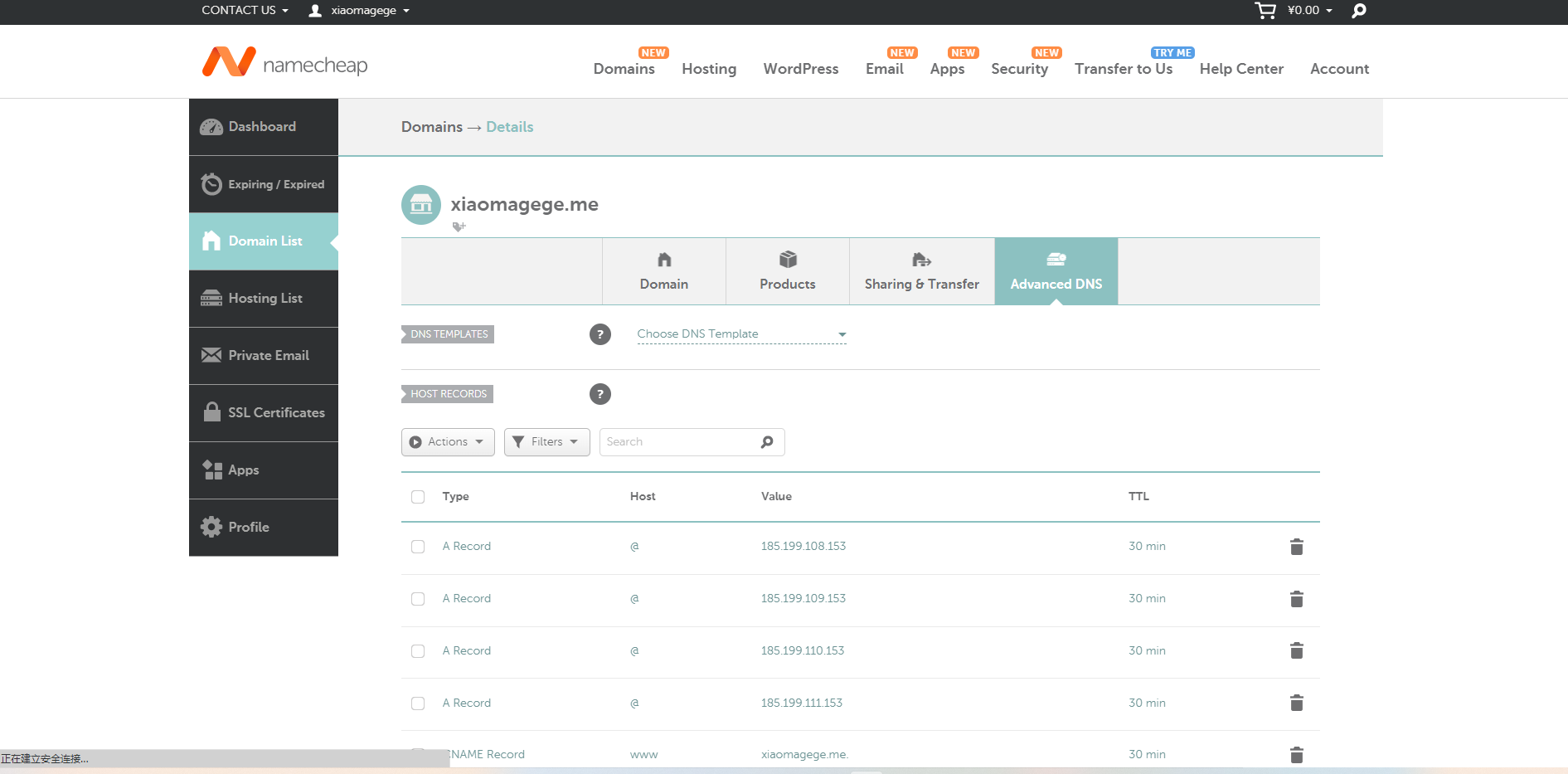
Task: Switch to the Products tab
Action: pyautogui.click(x=788, y=271)
